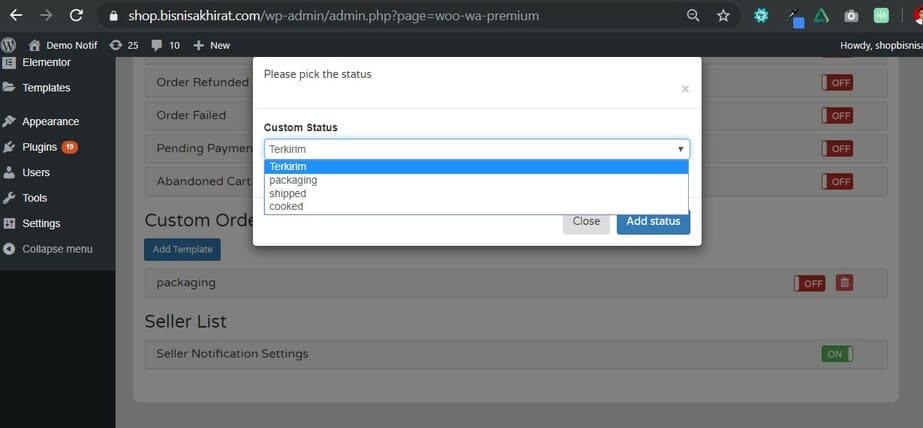Click the WordPress logo in admin bar

pos(9,45)
